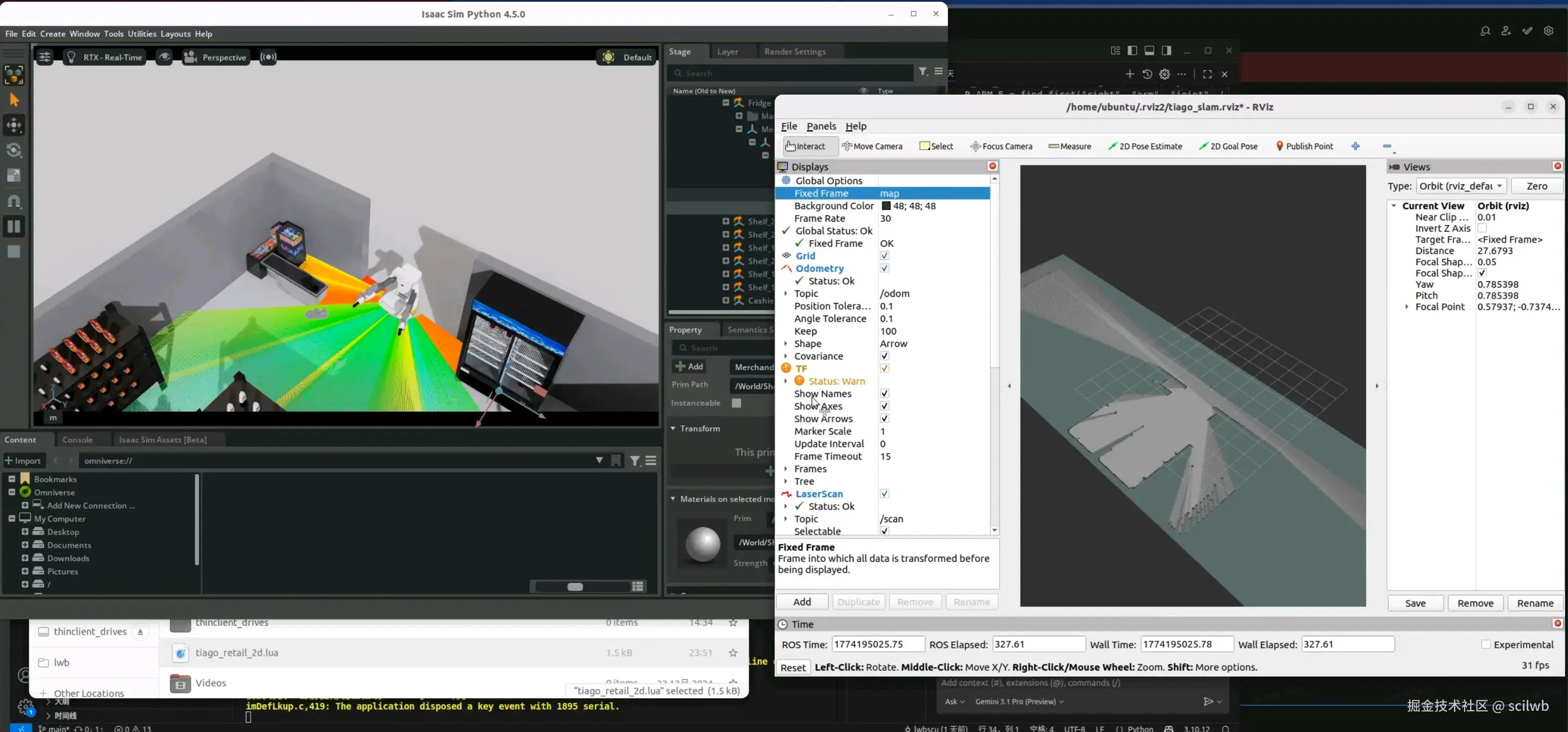Click the Zero view button
Screen dimensions: 1568x732
(x=1536, y=186)
